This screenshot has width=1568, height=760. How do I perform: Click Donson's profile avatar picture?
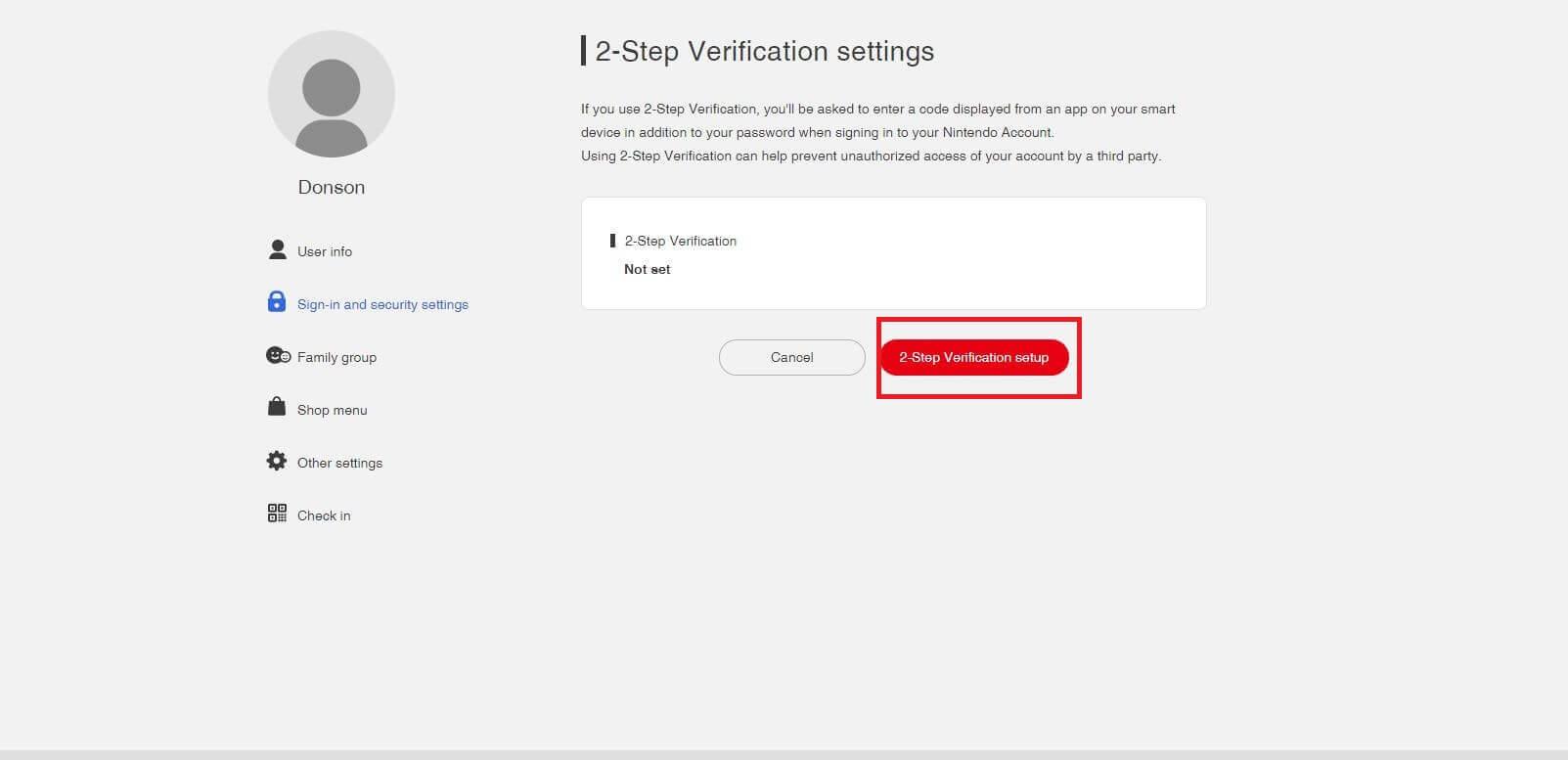(332, 94)
